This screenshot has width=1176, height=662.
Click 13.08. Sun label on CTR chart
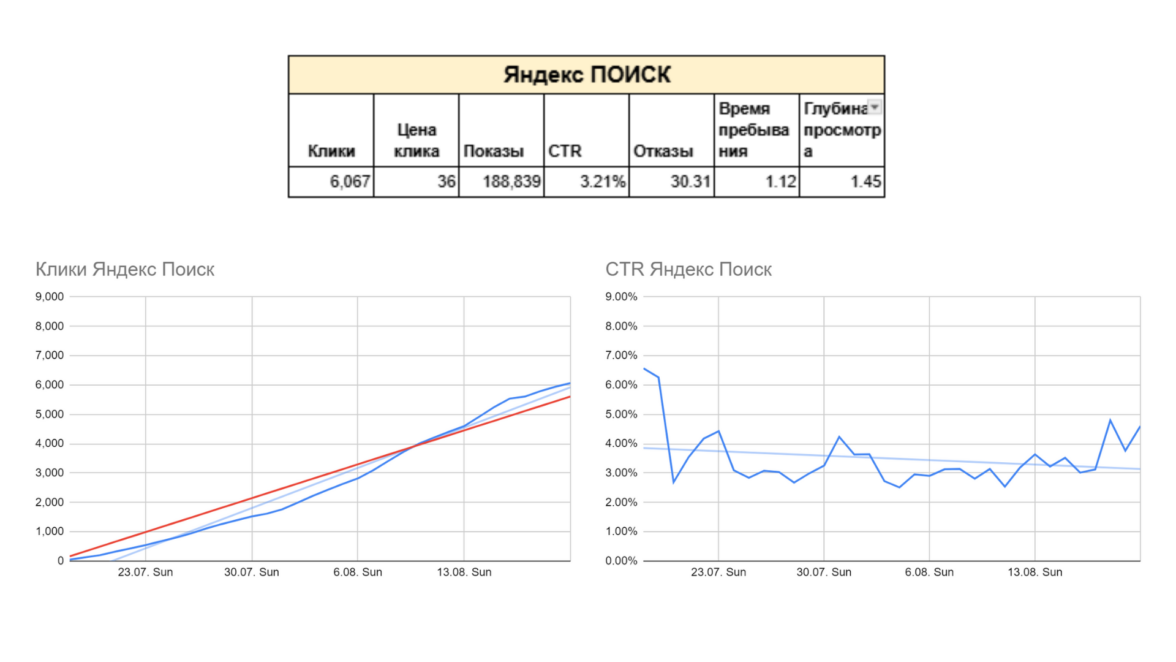(1035, 572)
